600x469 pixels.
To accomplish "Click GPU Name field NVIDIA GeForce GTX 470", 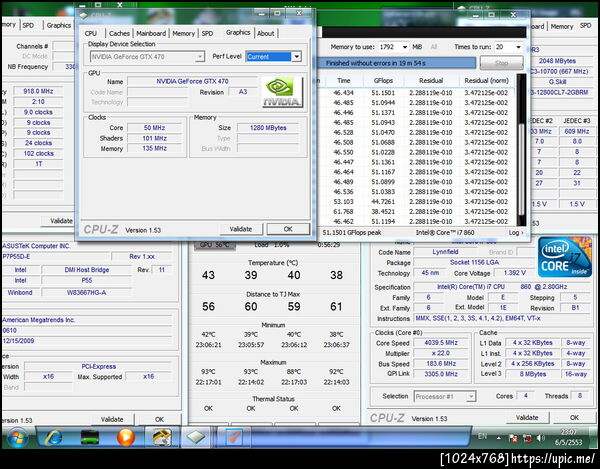I will point(192,81).
